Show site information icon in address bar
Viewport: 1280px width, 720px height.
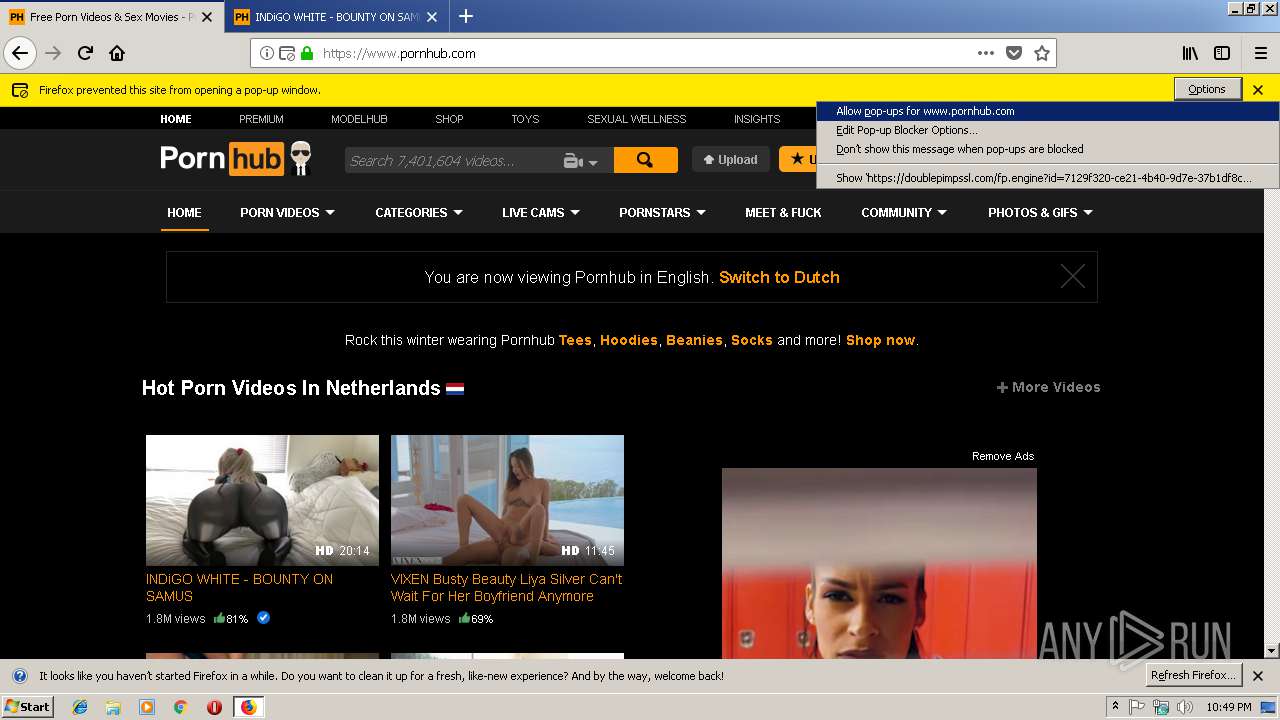pos(267,53)
